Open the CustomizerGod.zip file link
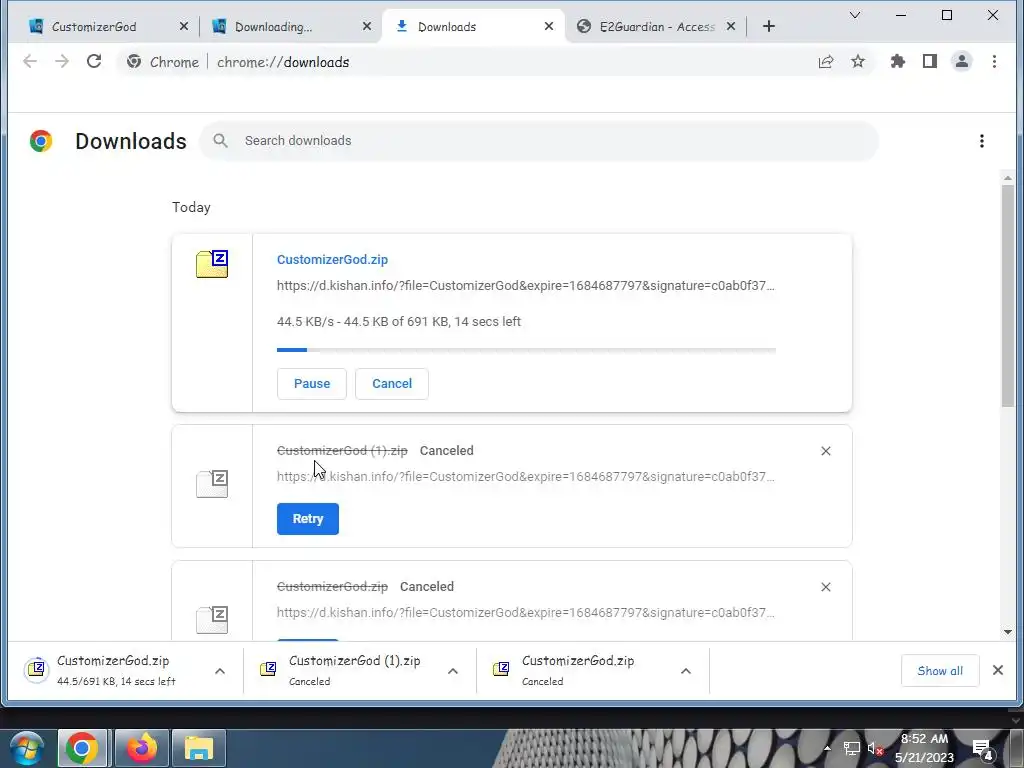 click(x=332, y=259)
